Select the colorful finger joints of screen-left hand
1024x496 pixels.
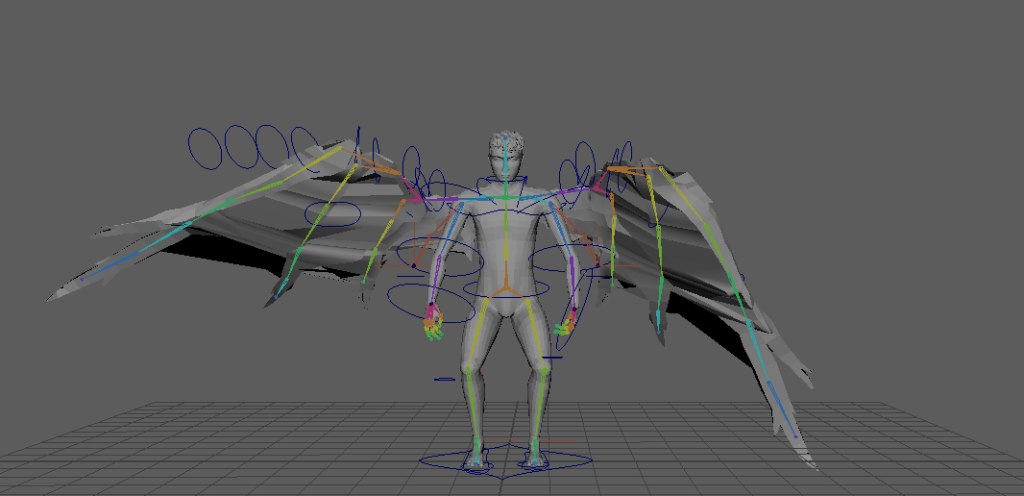point(433,323)
